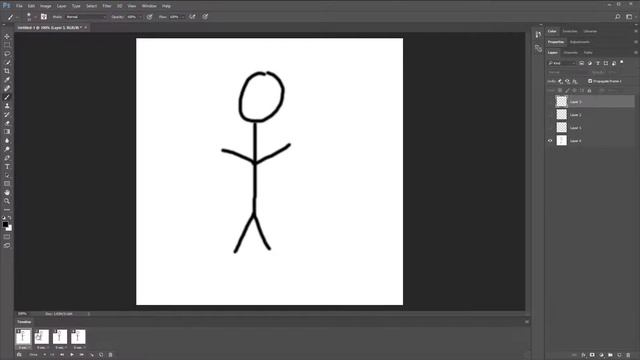Open the Kind filter dropdown in Layers panel

pyautogui.click(x=562, y=63)
